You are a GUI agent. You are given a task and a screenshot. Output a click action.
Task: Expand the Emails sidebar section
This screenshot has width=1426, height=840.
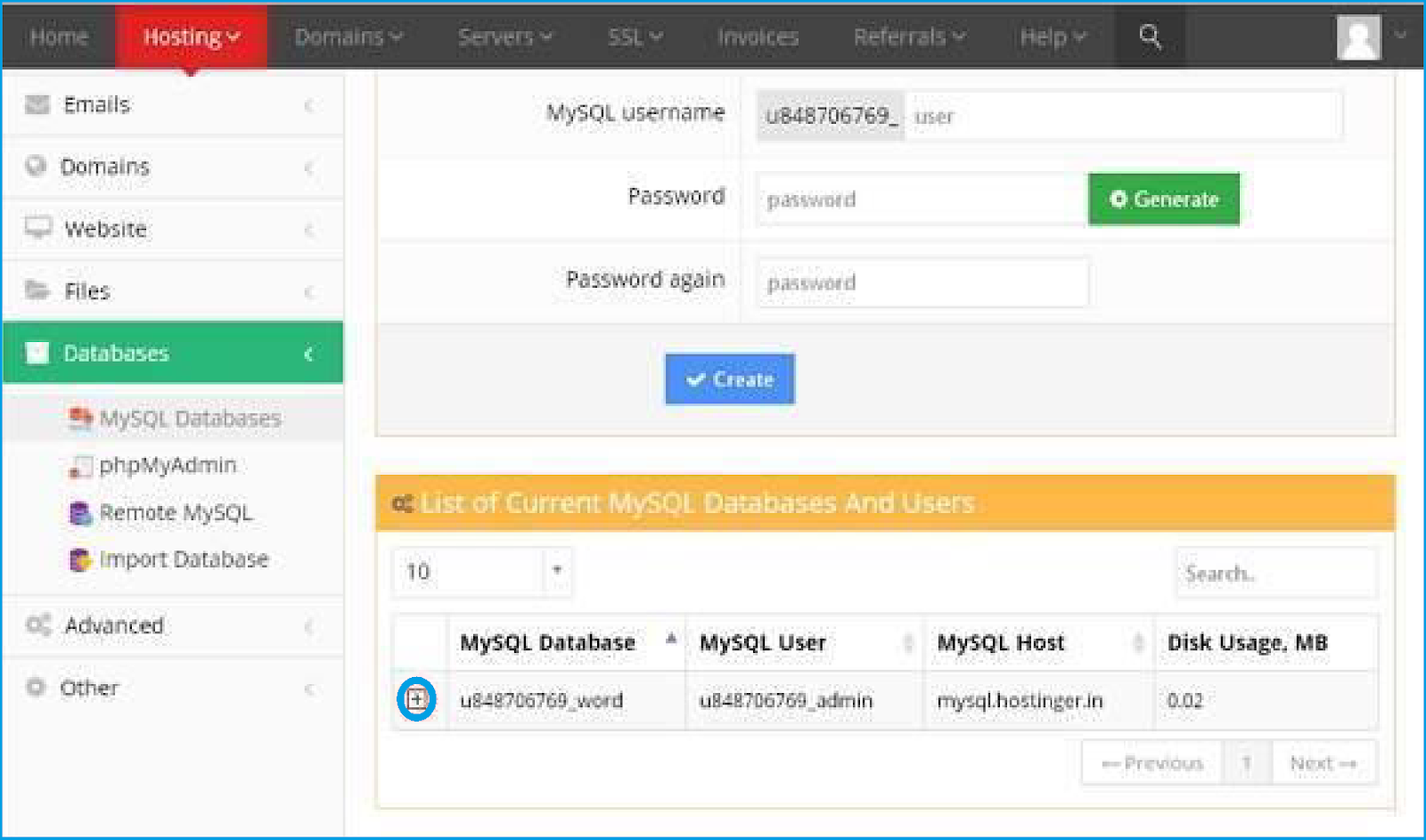pos(173,105)
